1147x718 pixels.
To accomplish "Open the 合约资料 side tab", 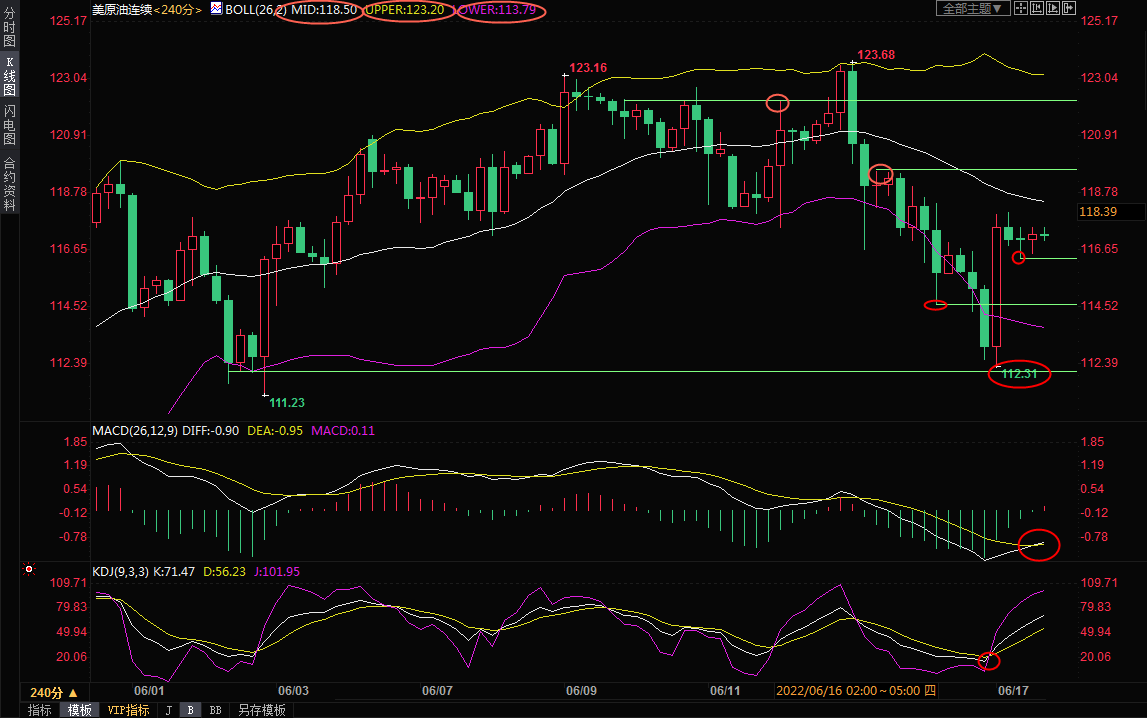I will [x=9, y=183].
